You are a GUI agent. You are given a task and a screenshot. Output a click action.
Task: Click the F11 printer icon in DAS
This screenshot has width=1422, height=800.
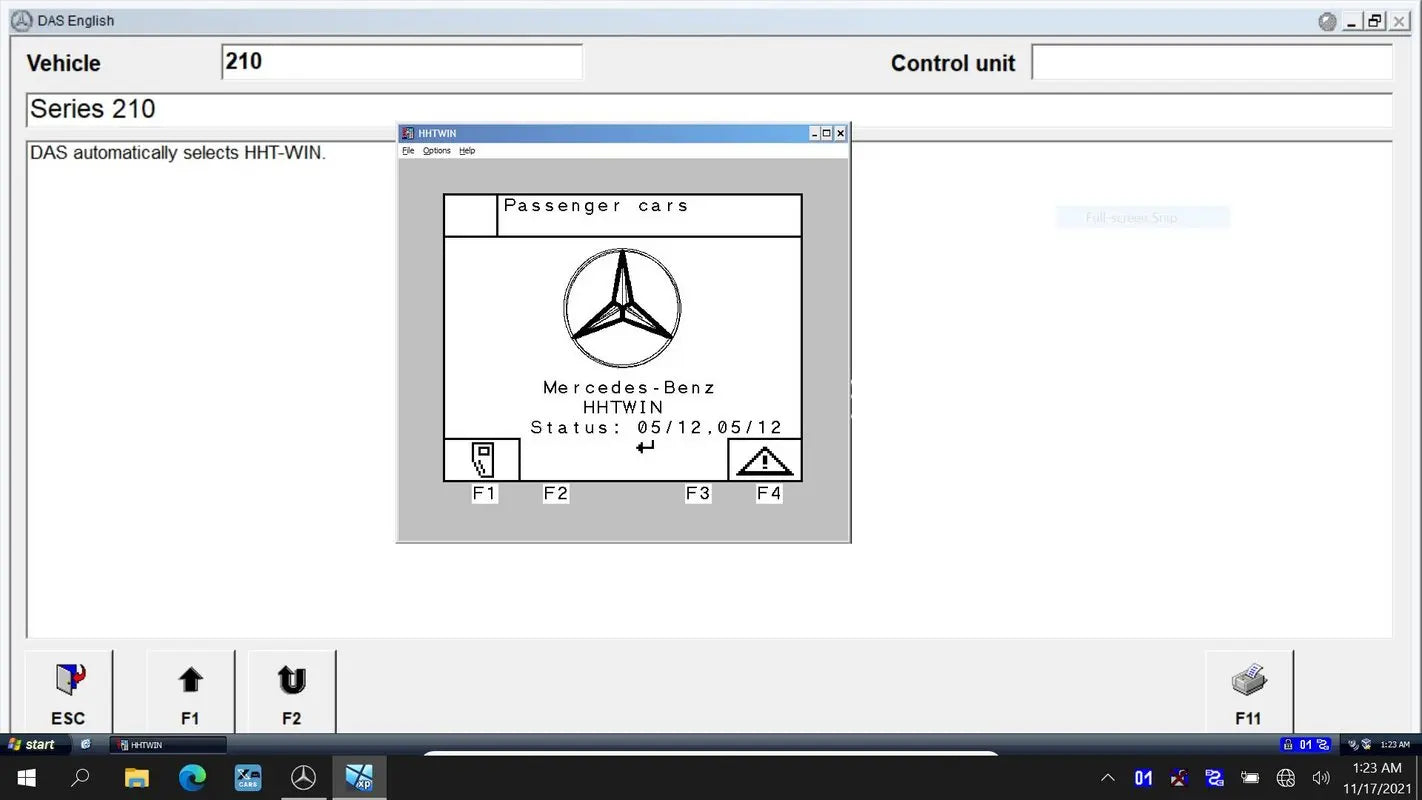point(1248,681)
